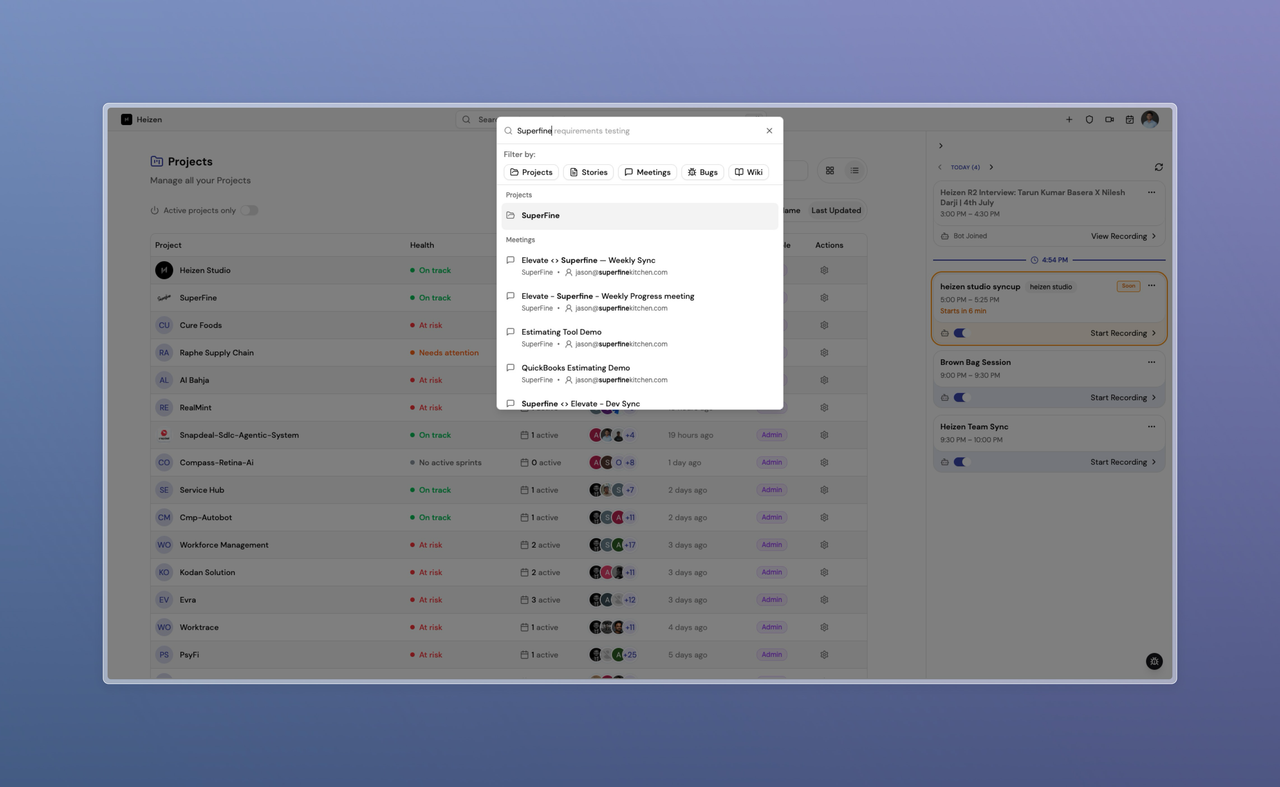Sort projects by Last Updated

pyautogui.click(x=836, y=211)
